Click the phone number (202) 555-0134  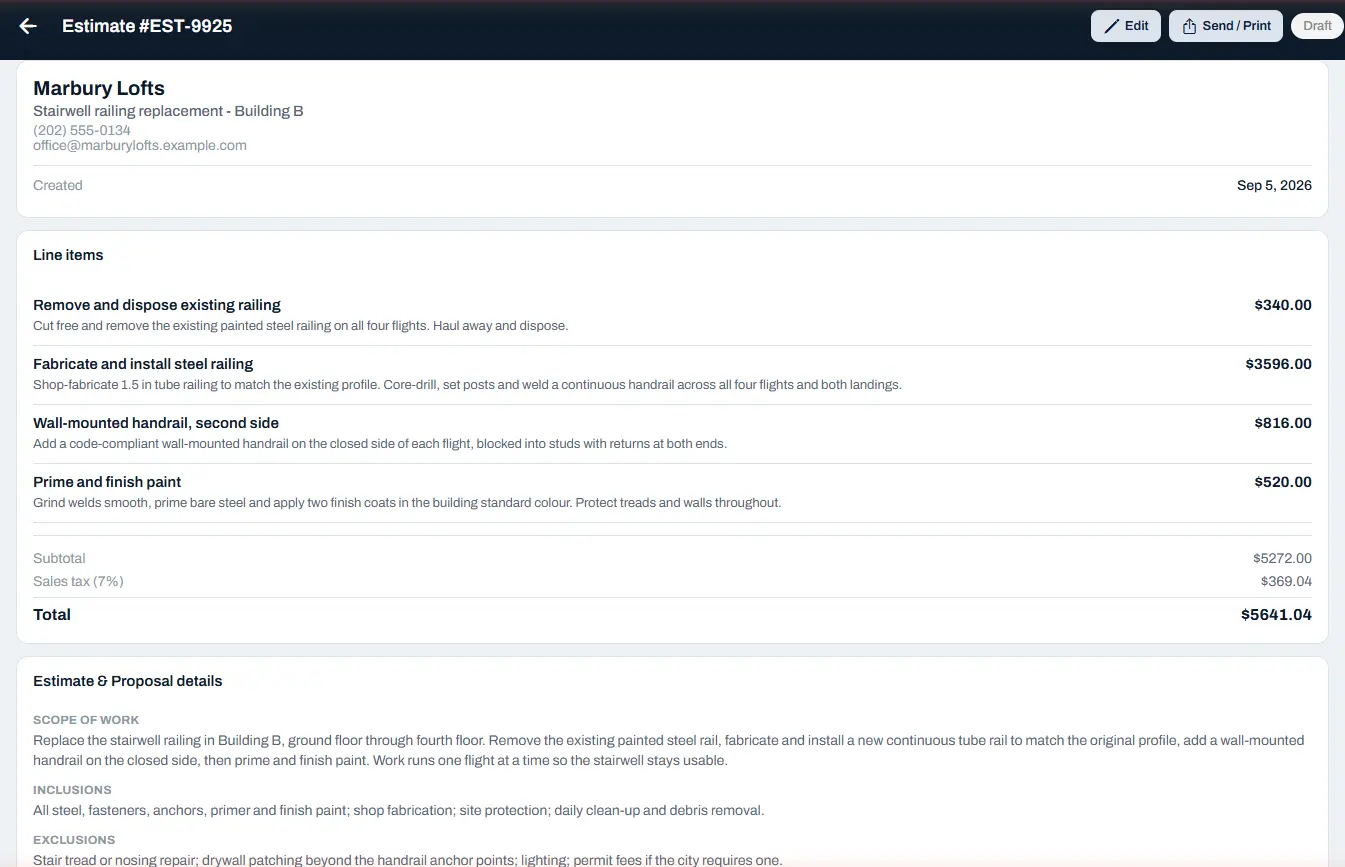pyautogui.click(x=82, y=130)
